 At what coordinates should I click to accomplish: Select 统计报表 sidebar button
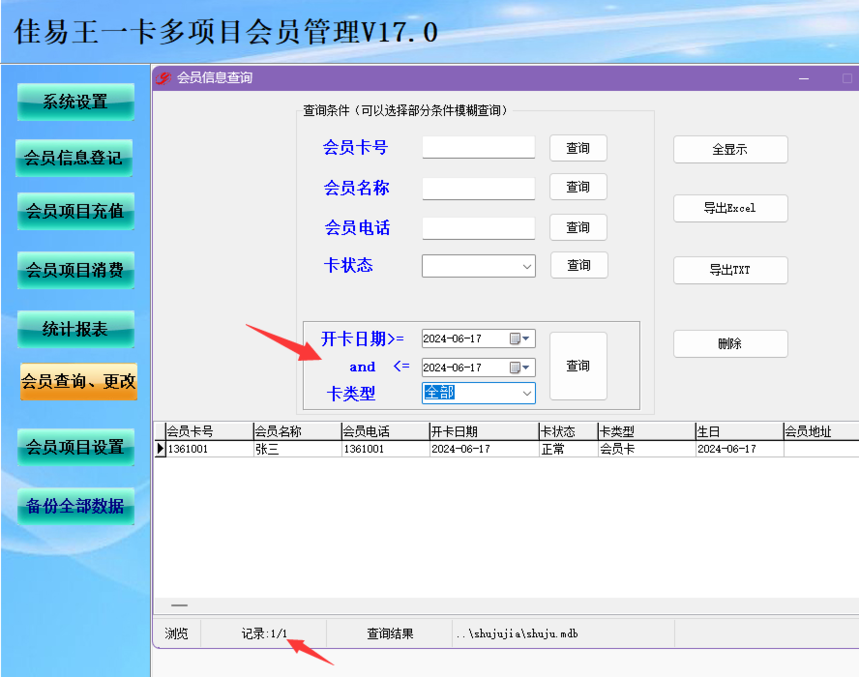76,329
